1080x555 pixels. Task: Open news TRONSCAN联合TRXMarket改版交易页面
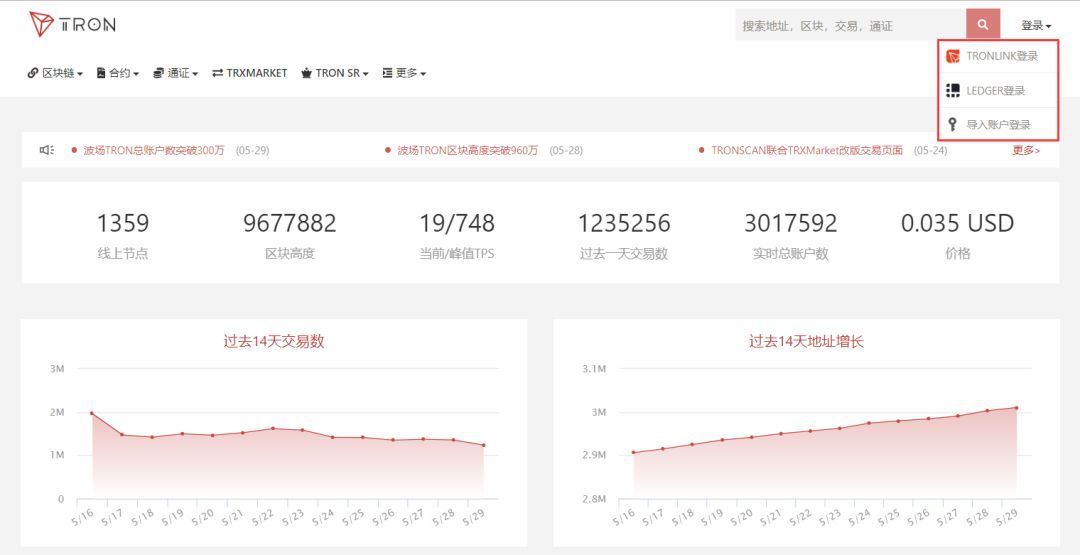pos(807,150)
